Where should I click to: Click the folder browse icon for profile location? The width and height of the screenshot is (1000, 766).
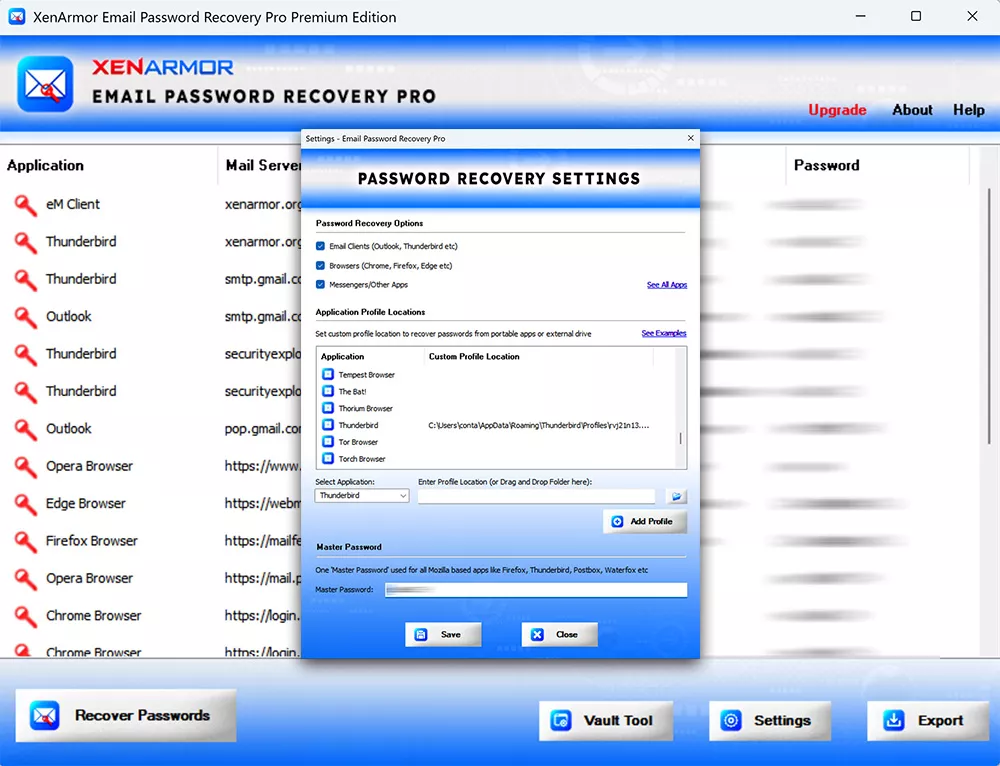click(676, 496)
